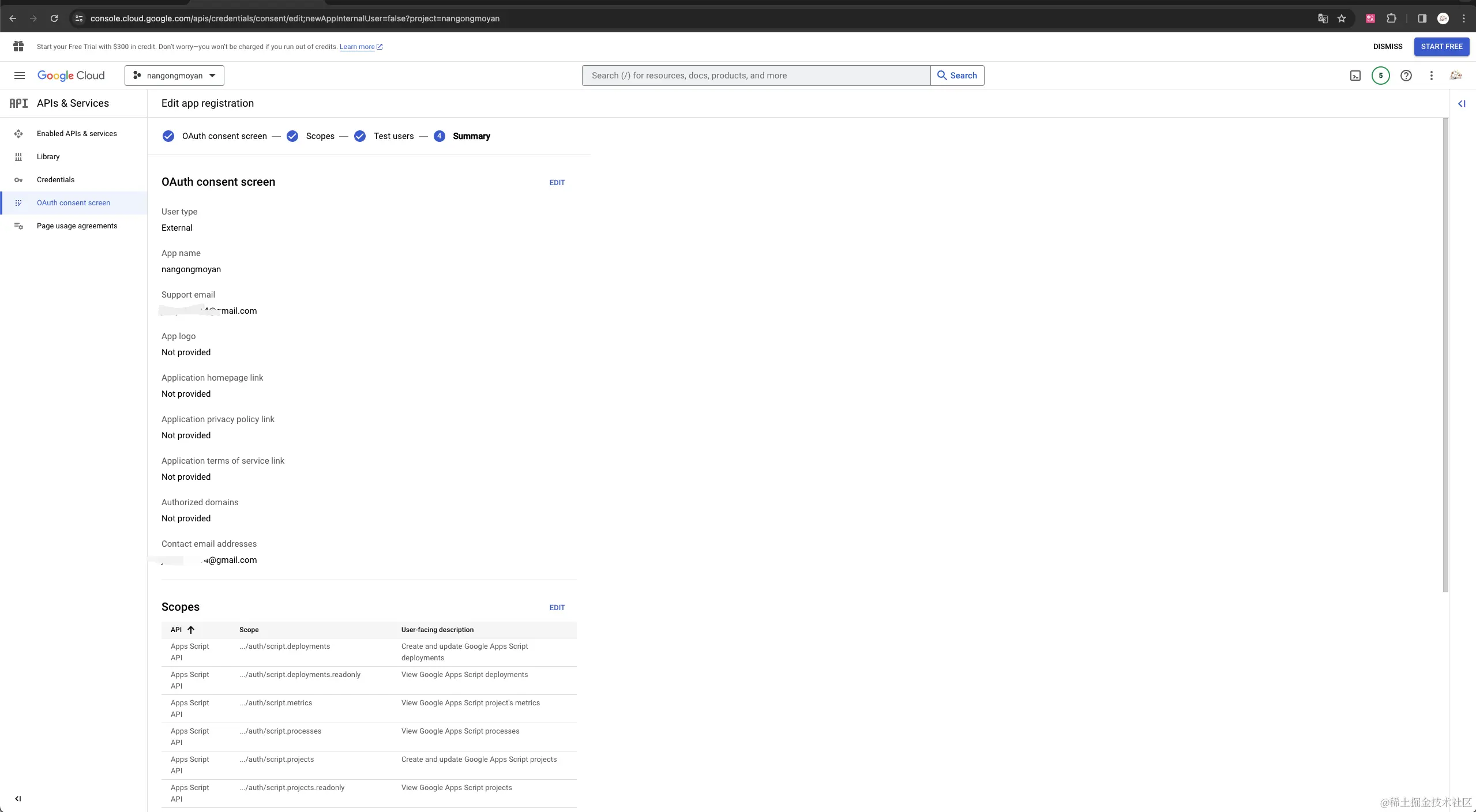Click the translate page icon
The height and width of the screenshot is (812, 1476).
tap(1323, 18)
